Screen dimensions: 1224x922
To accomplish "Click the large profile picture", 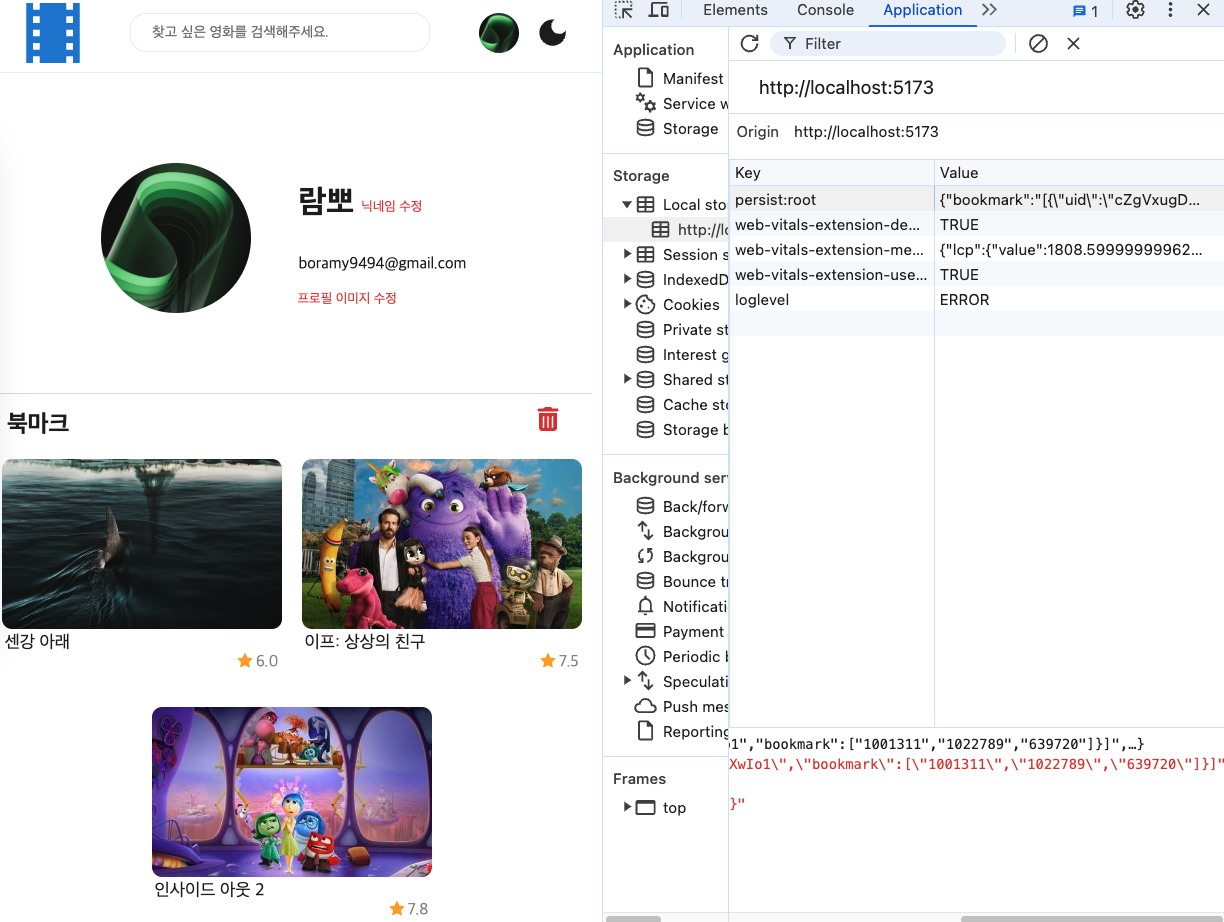I will pos(176,238).
